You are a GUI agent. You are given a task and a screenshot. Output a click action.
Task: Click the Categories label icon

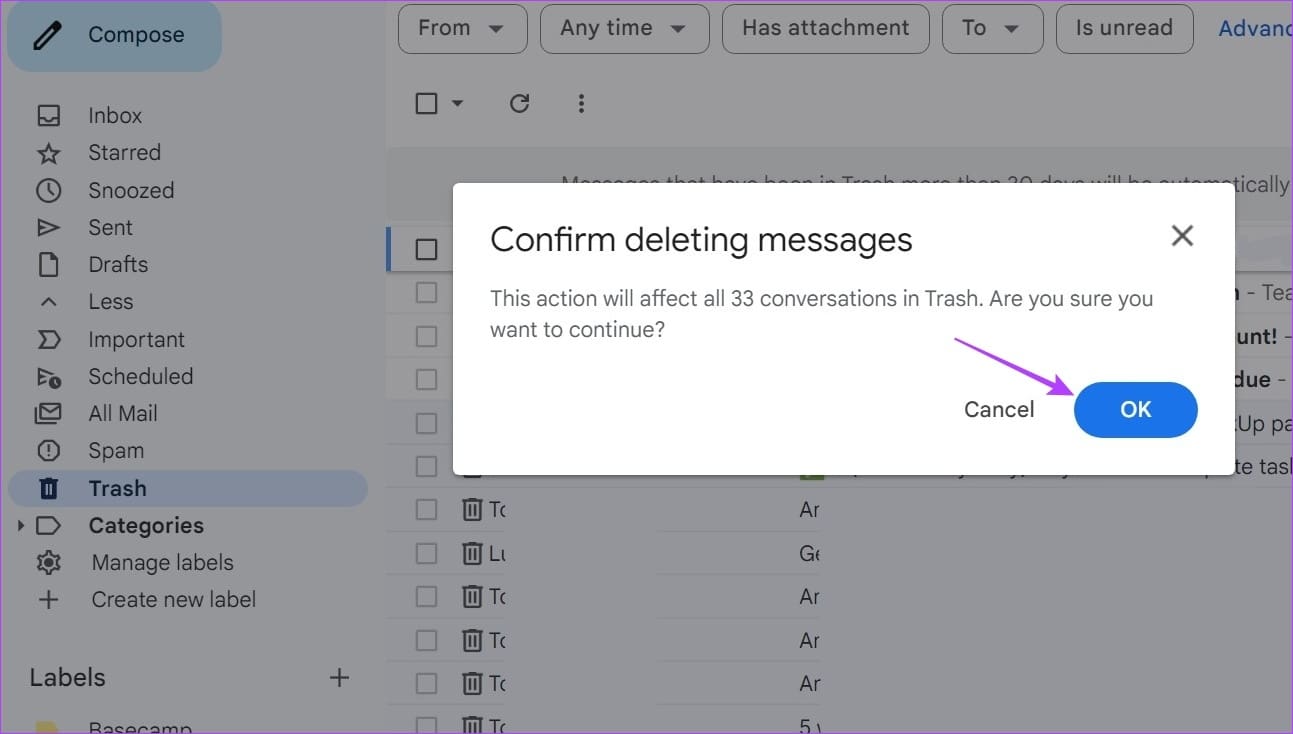point(48,525)
